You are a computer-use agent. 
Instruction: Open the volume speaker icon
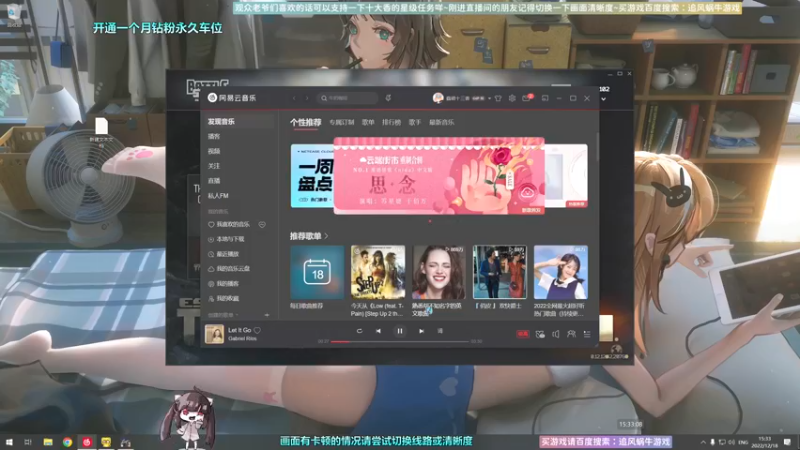click(556, 334)
